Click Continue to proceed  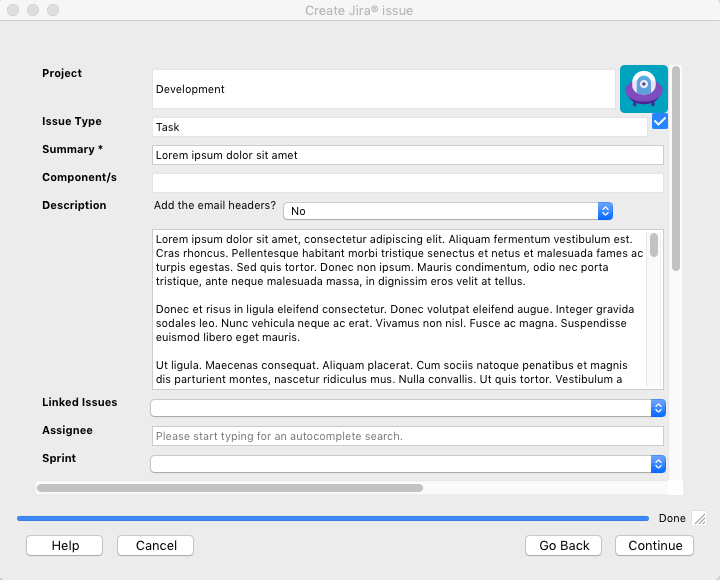[x=654, y=545]
